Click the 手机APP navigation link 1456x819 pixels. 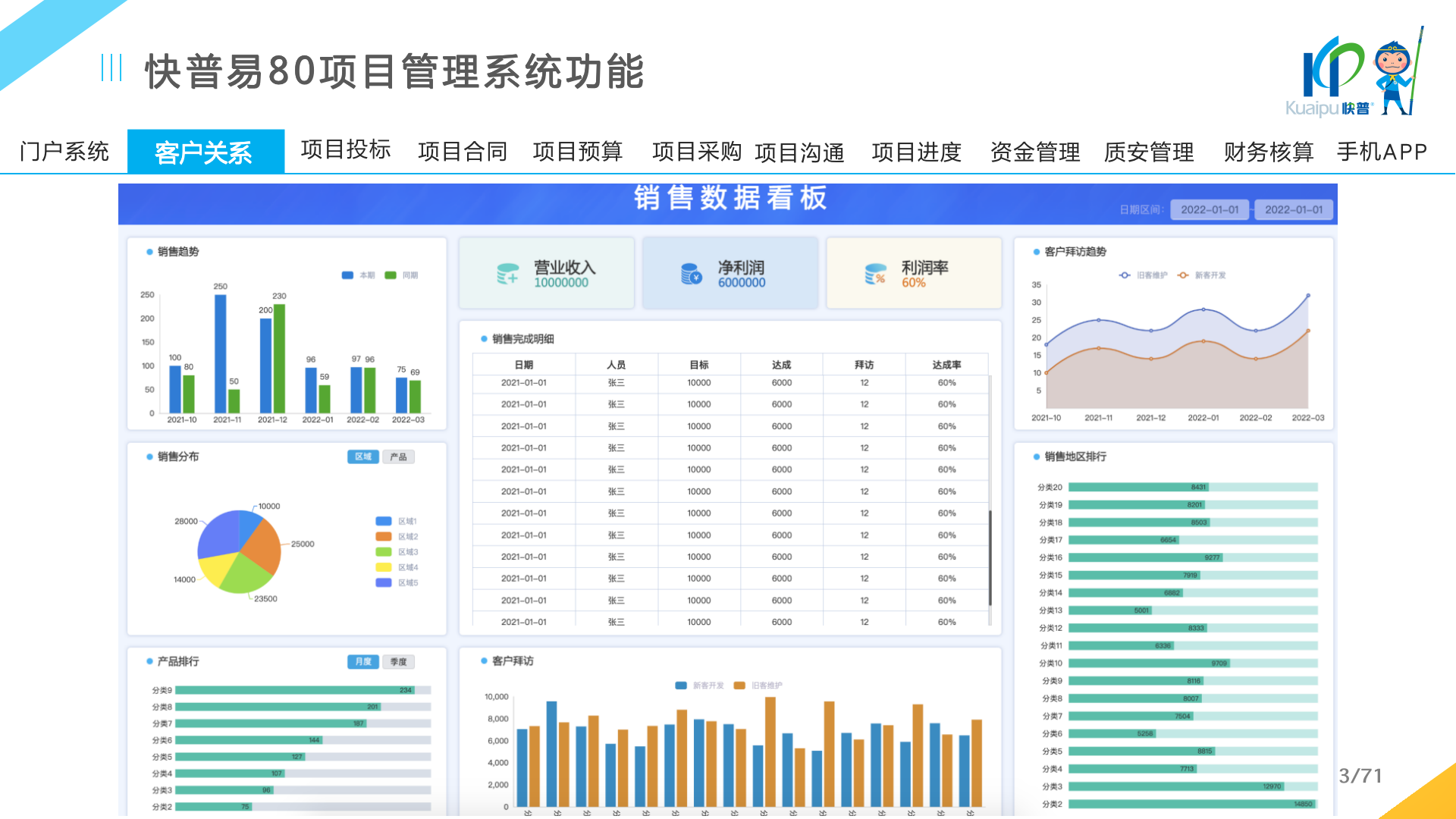tap(1382, 152)
